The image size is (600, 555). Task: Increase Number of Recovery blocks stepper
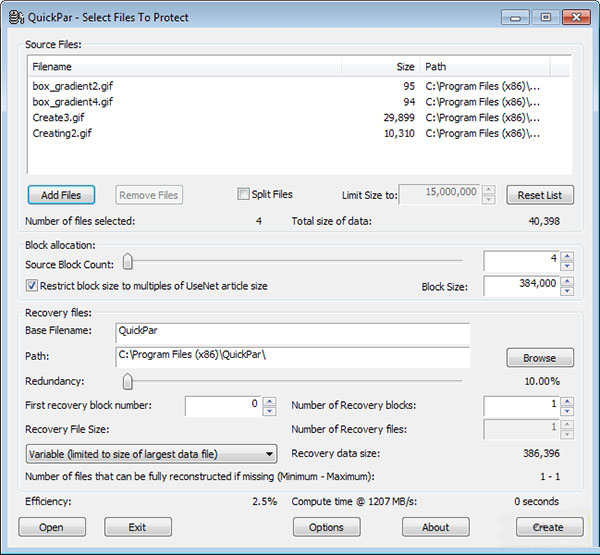(567, 401)
